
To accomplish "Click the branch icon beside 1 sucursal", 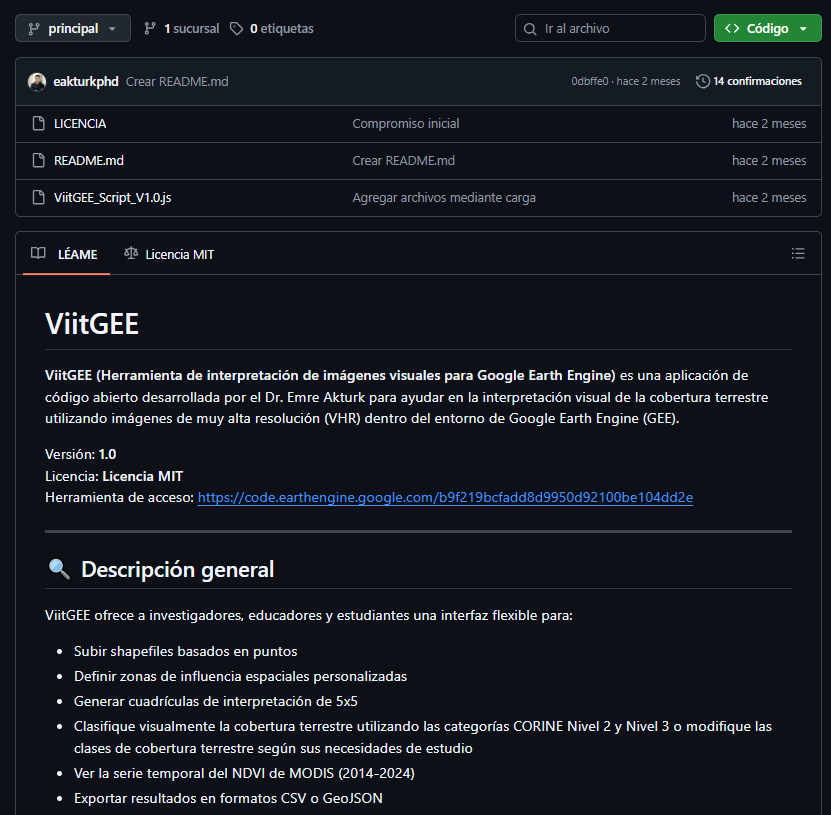I will (x=150, y=28).
